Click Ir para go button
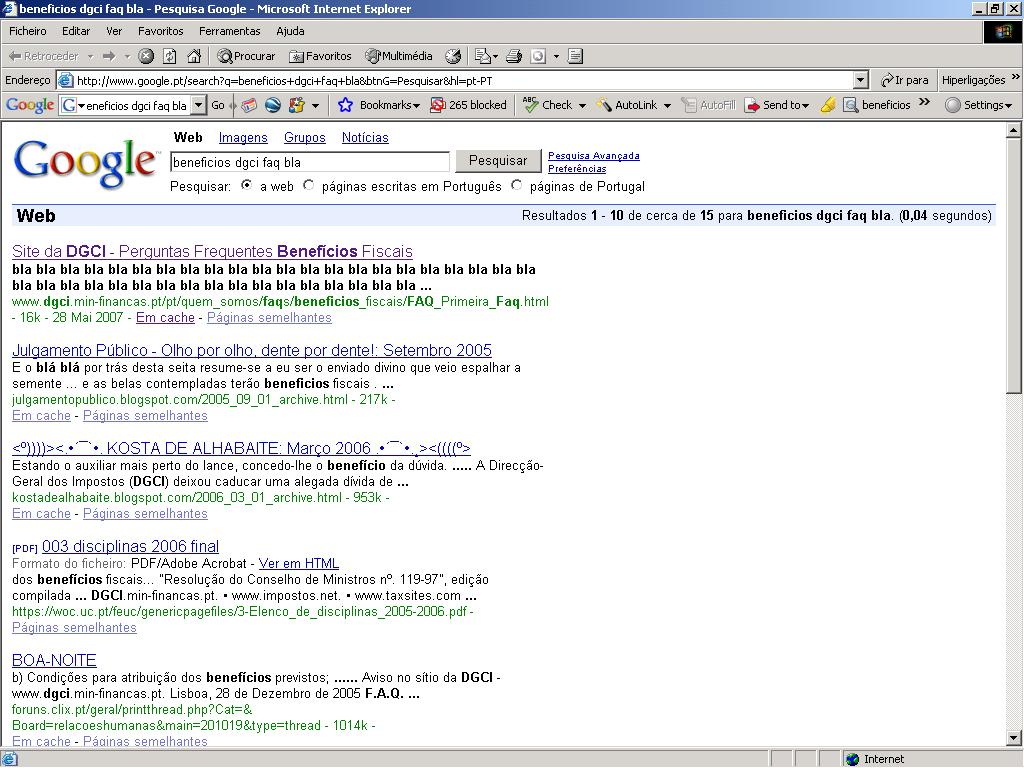This screenshot has height=768, width=1024. (904, 80)
